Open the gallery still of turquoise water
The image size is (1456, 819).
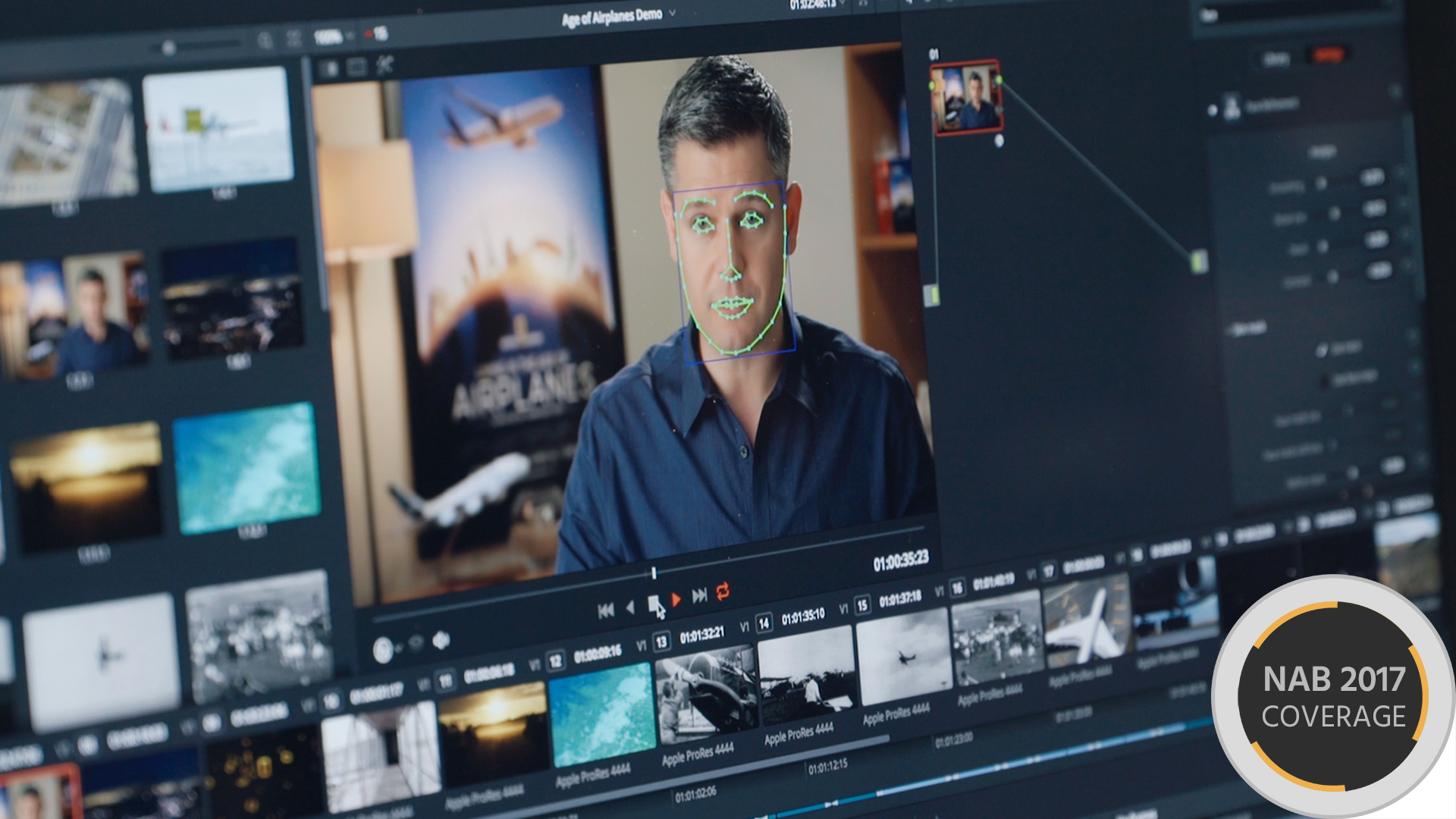[x=246, y=468]
